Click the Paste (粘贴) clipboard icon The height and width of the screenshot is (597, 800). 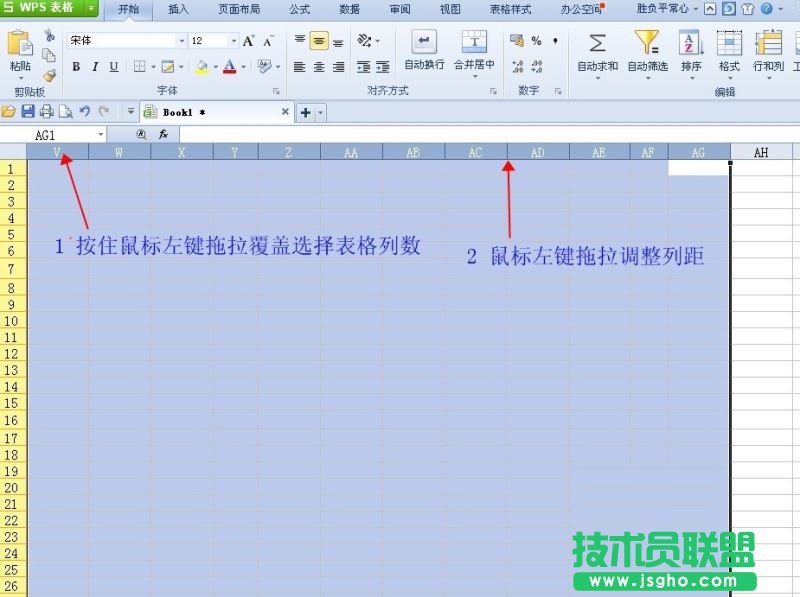(20, 43)
